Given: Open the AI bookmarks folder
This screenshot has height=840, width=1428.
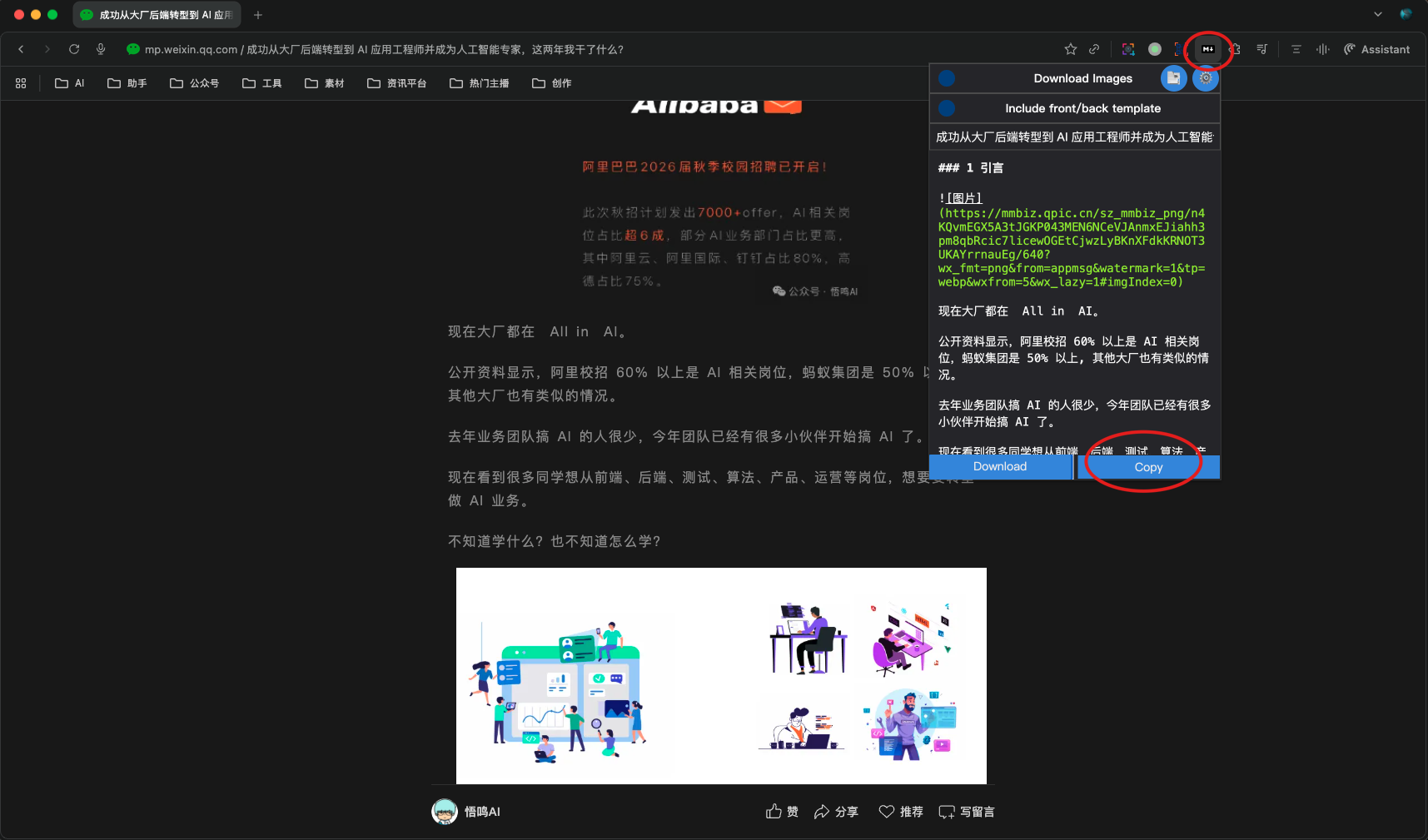Looking at the screenshot, I should tap(69, 83).
